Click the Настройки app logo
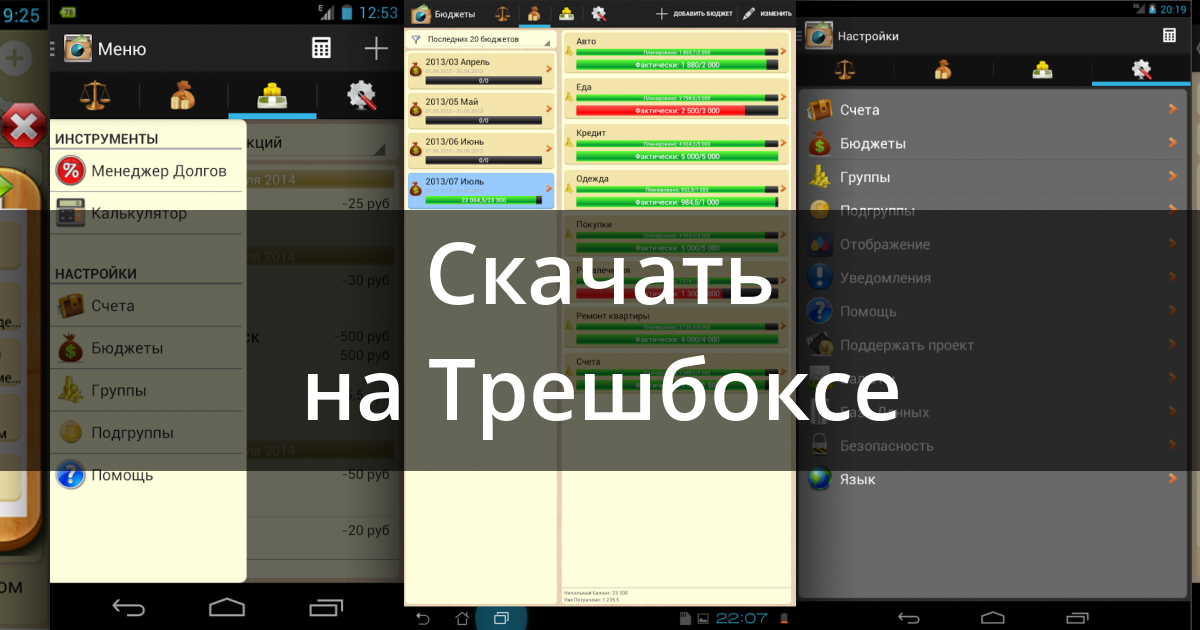 pyautogui.click(x=820, y=36)
